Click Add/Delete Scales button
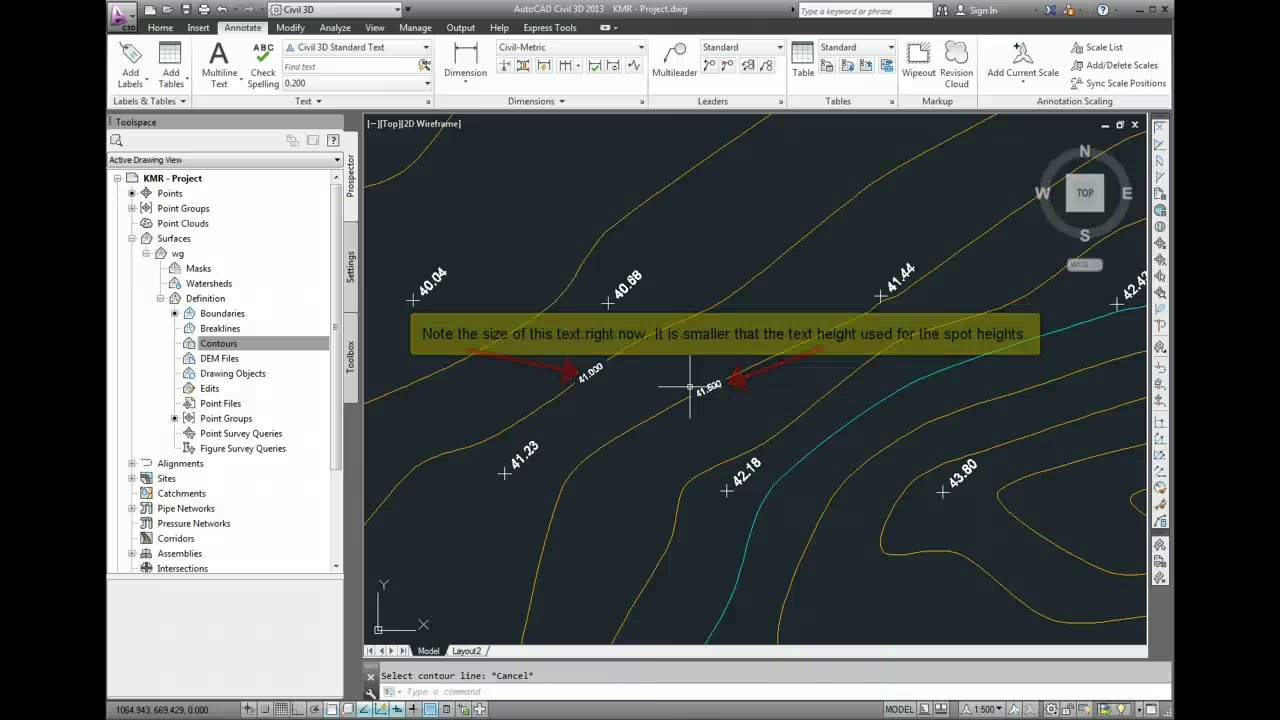1280x720 pixels. tap(1114, 65)
